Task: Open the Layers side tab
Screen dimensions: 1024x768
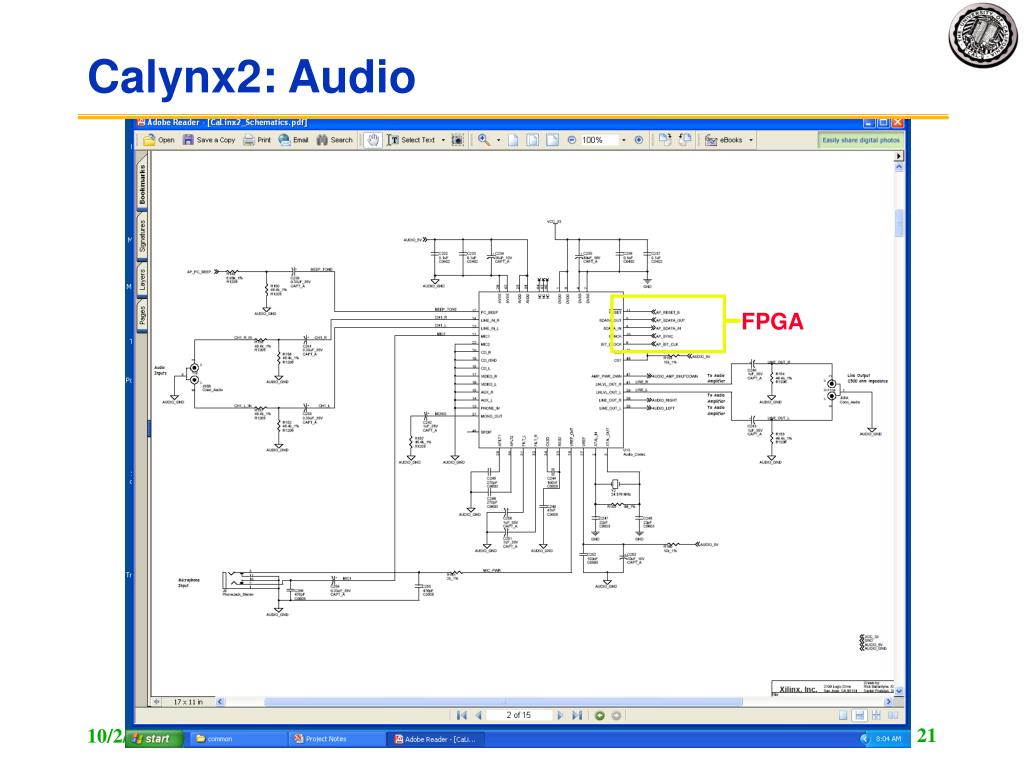Action: tap(142, 279)
